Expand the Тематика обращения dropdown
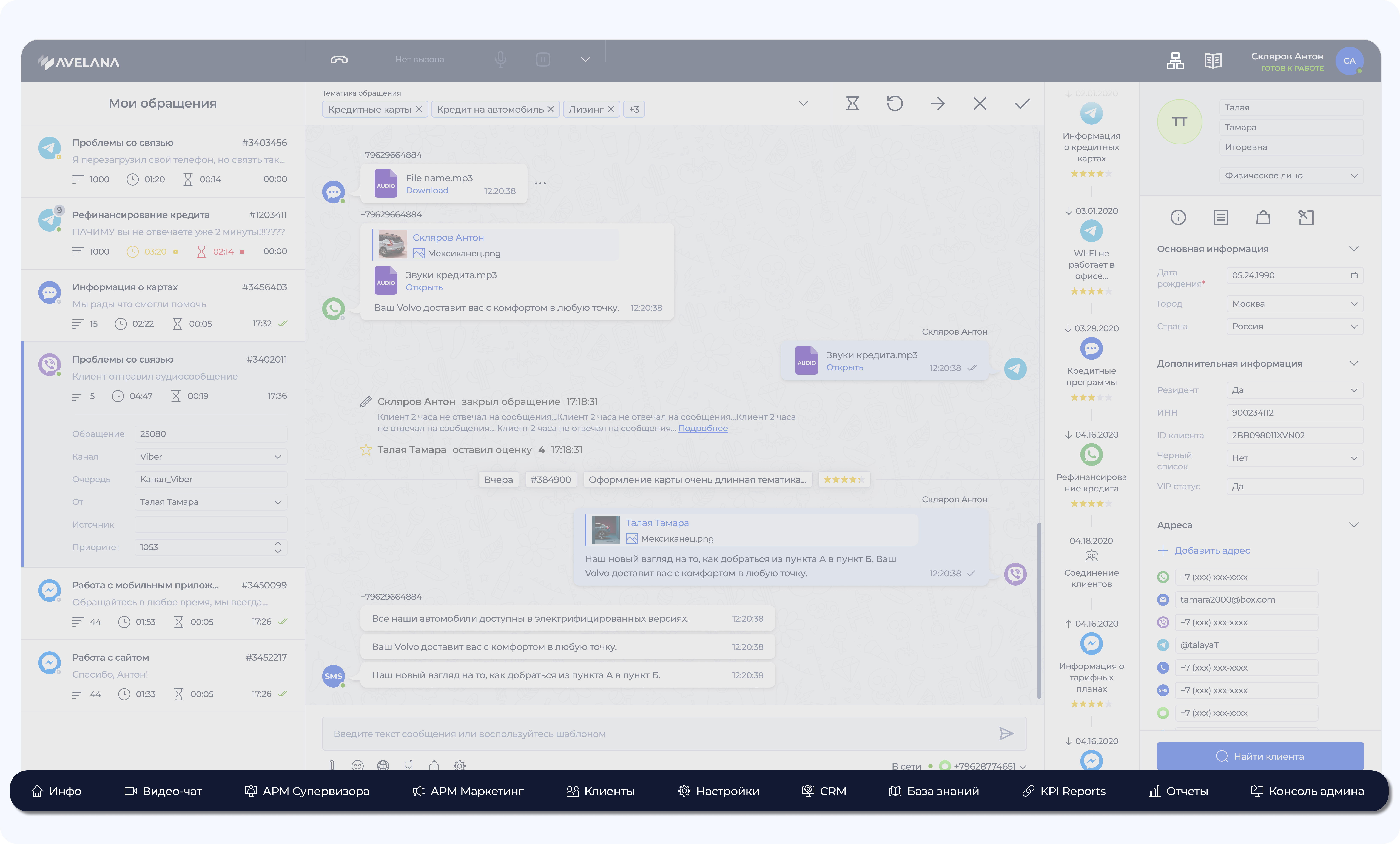 coord(803,103)
